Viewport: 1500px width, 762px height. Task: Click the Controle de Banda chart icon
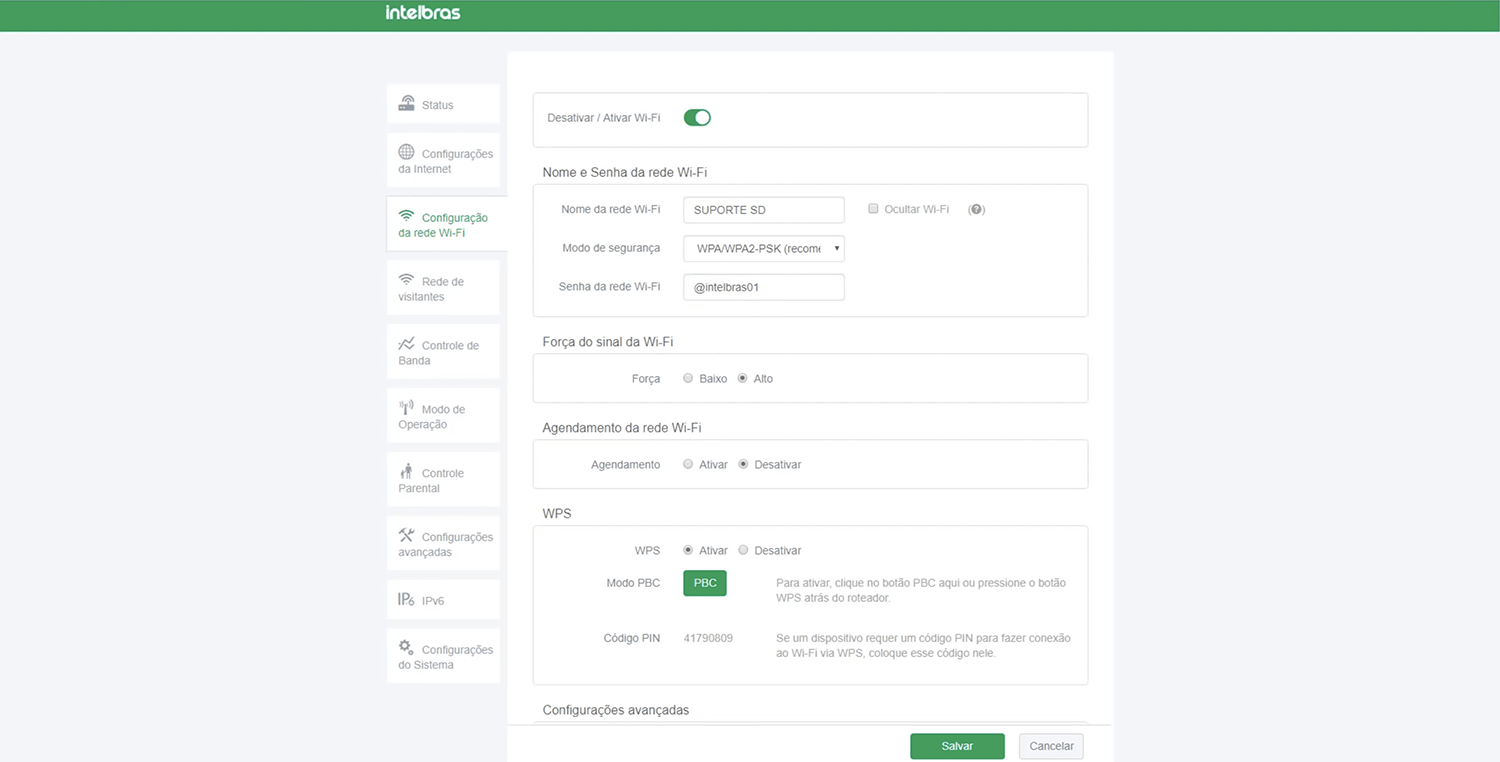(406, 344)
